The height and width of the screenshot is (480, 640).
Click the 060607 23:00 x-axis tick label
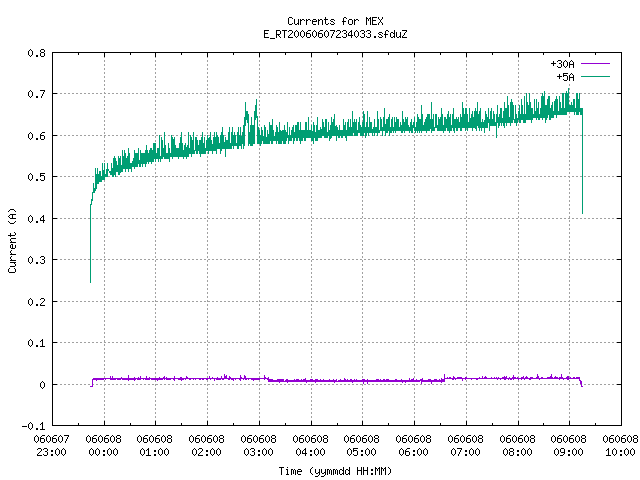(51, 445)
